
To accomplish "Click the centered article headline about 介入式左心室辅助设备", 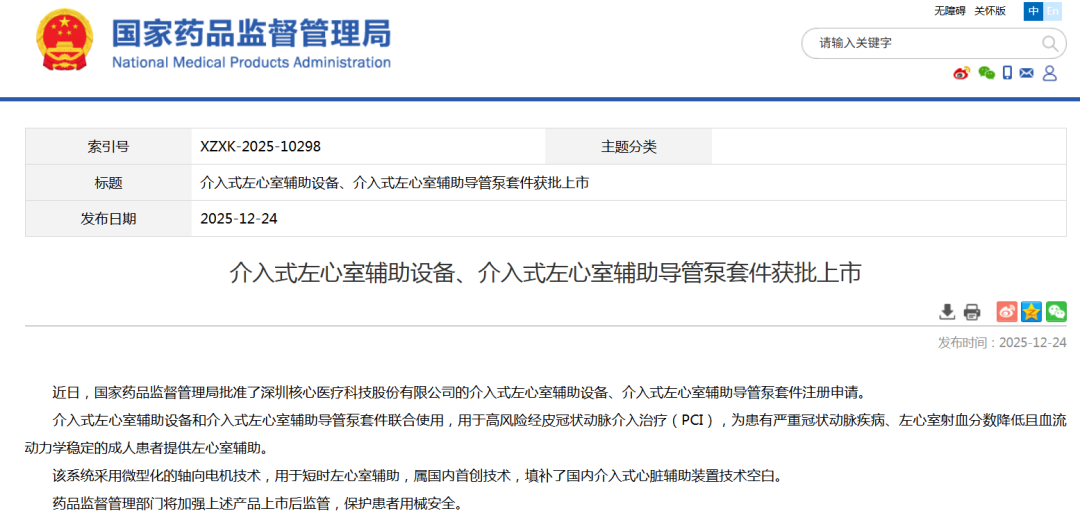I will pyautogui.click(x=546, y=273).
